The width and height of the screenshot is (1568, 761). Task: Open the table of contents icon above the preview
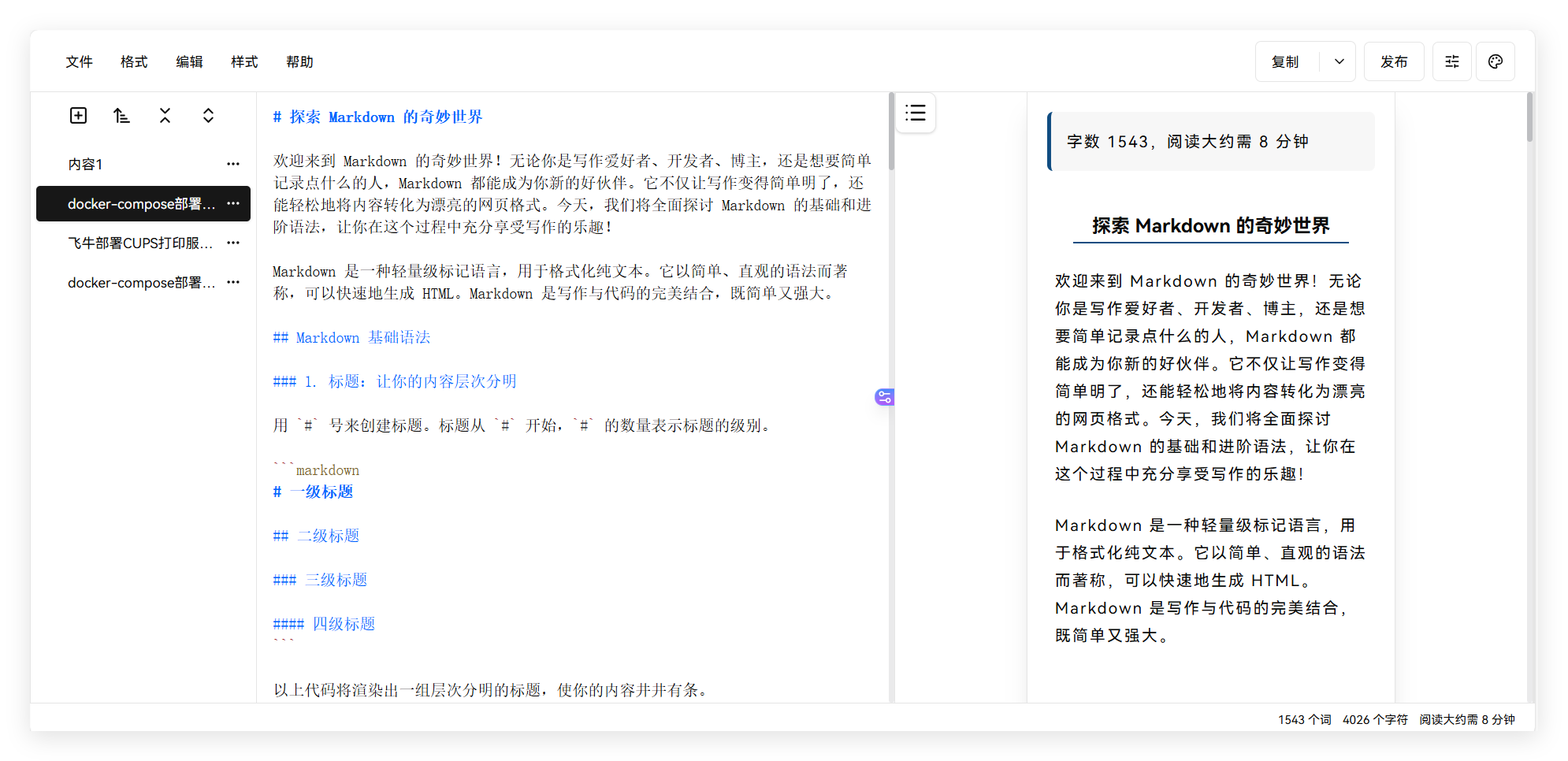(x=915, y=113)
